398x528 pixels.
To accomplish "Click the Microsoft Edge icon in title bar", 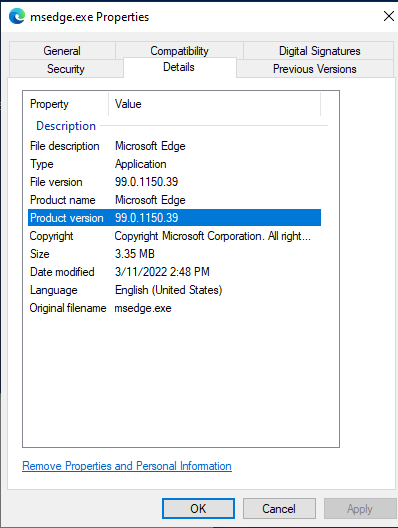I will point(17,16).
